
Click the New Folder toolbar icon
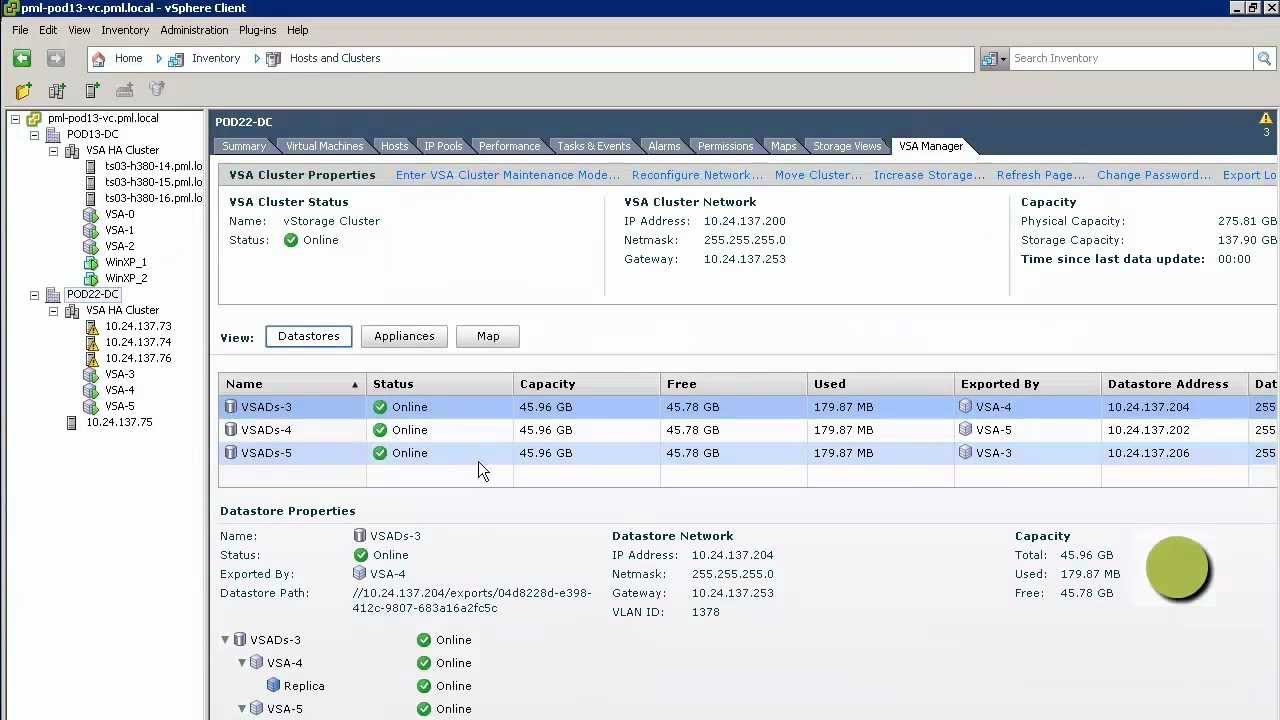[x=24, y=91]
